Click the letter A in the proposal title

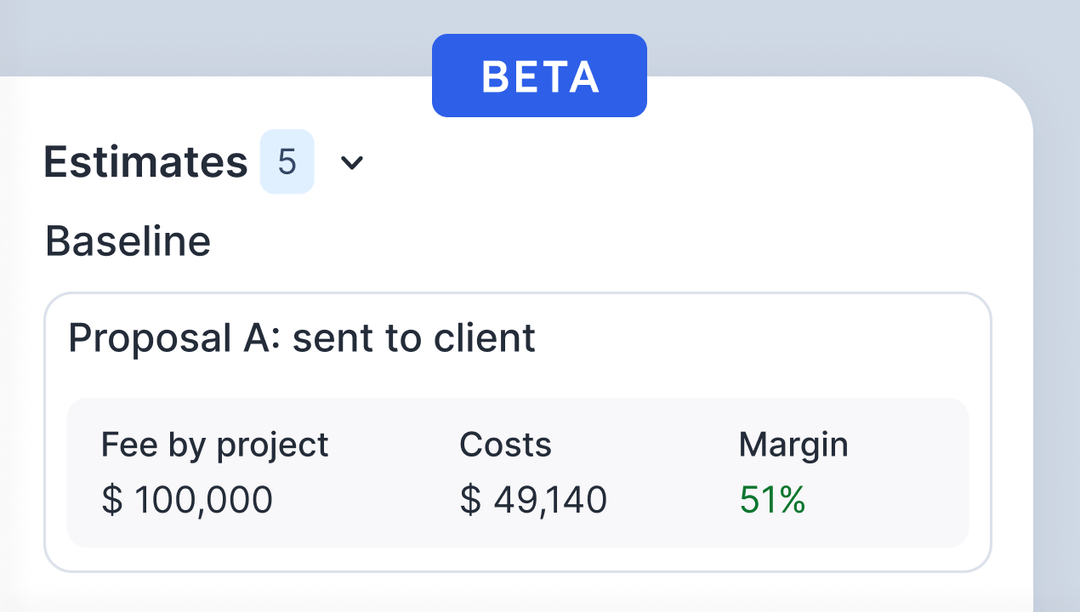(x=254, y=339)
